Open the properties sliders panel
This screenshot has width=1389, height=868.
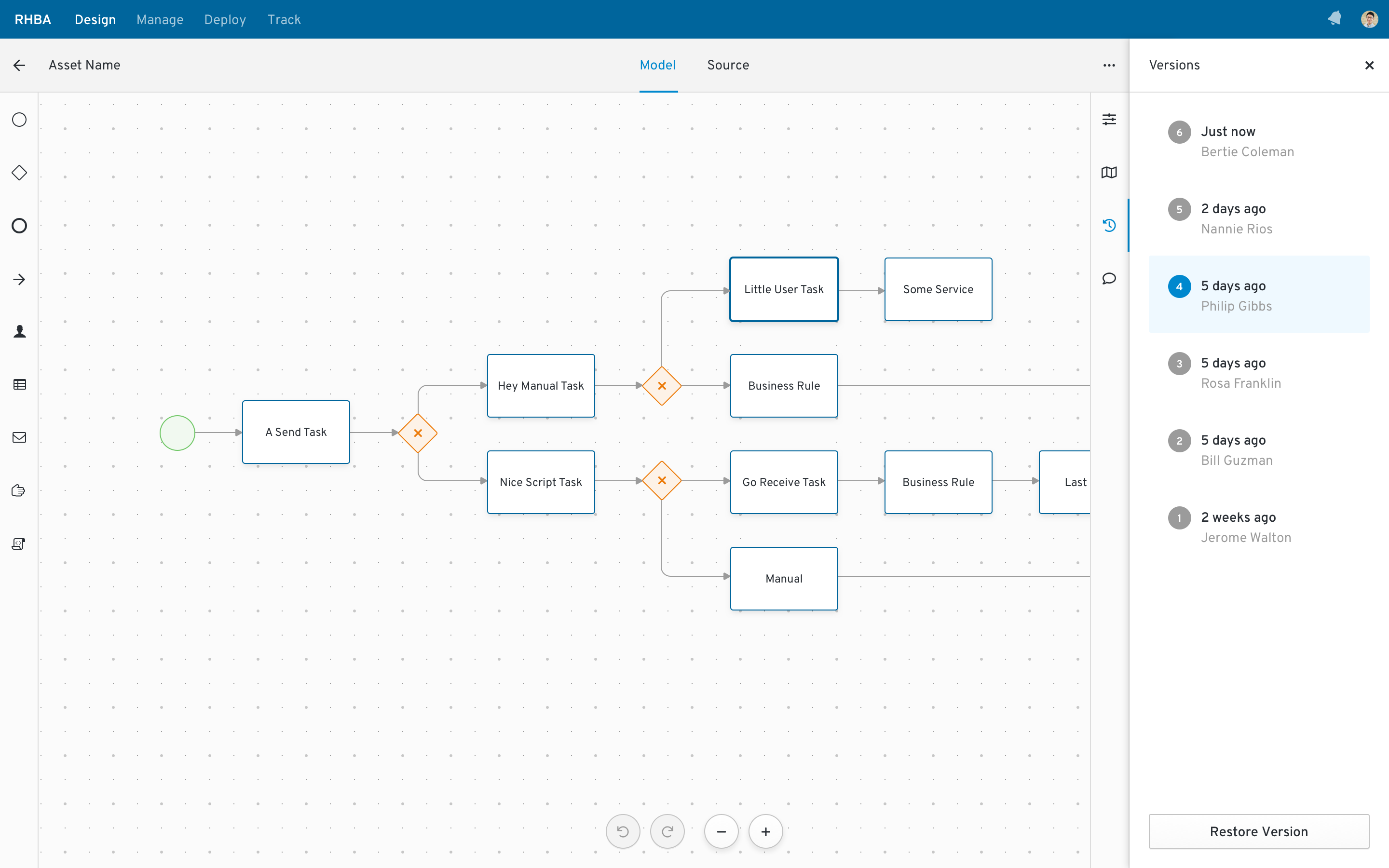pyautogui.click(x=1109, y=120)
